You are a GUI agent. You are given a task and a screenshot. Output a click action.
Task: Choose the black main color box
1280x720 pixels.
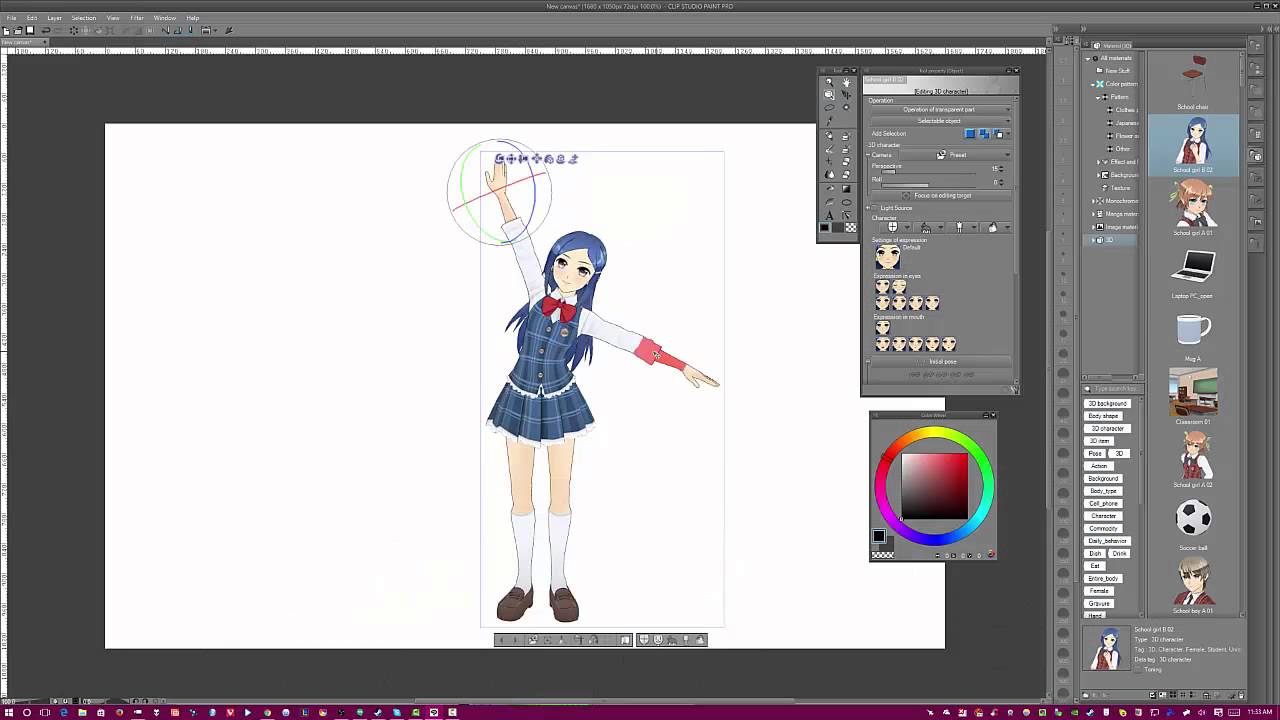(824, 227)
